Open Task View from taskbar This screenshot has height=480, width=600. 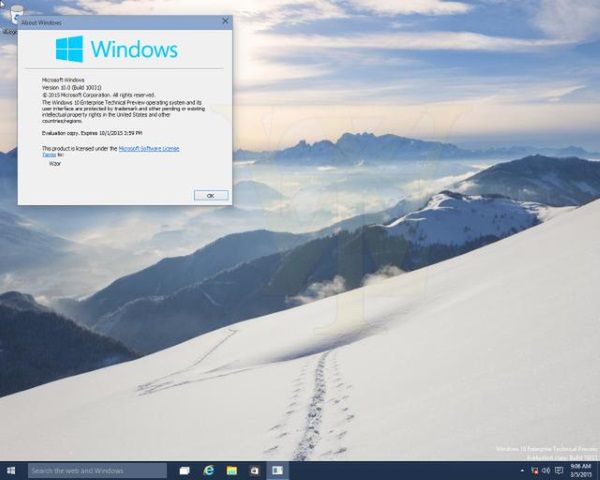184,470
